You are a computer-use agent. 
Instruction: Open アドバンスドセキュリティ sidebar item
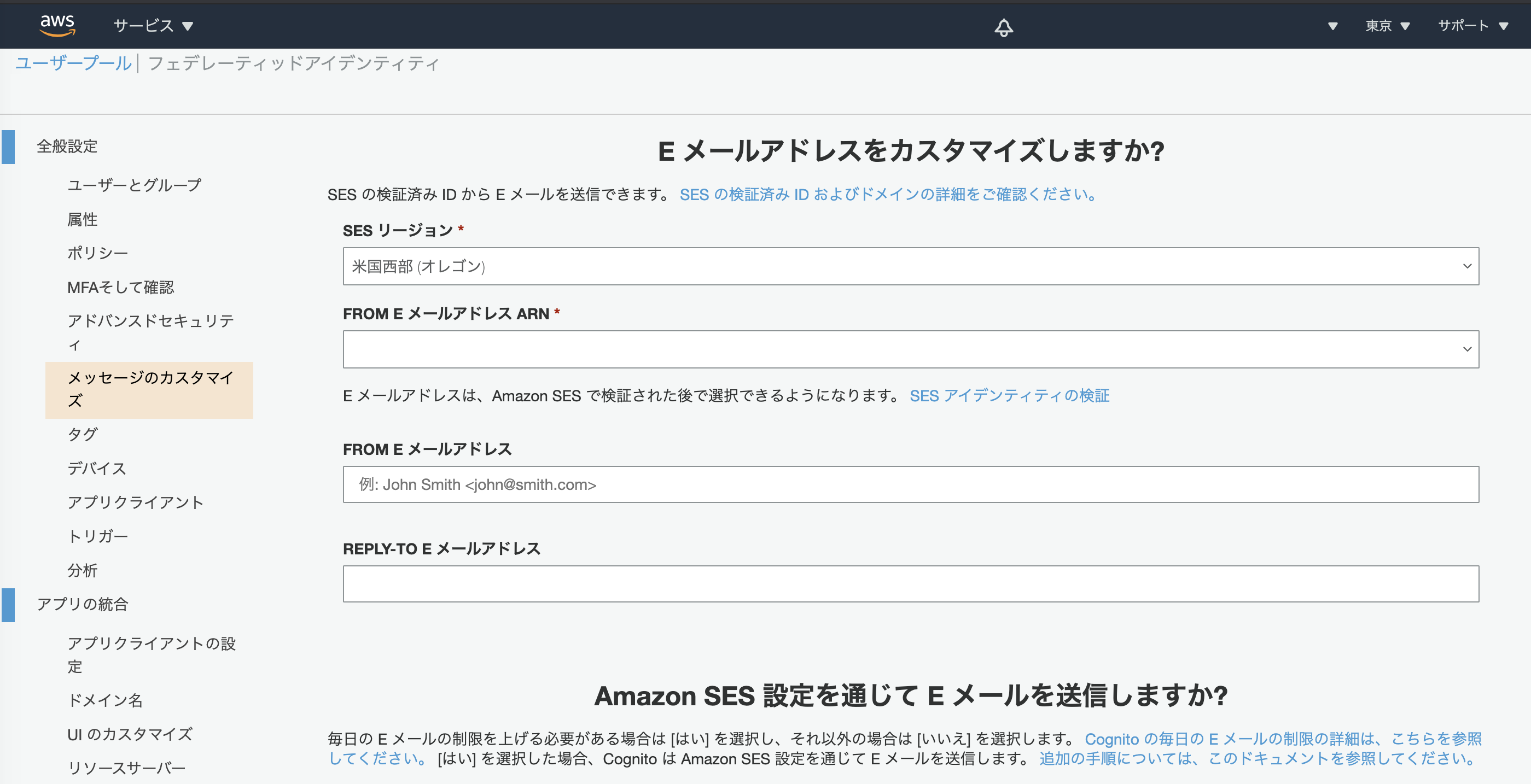pyautogui.click(x=151, y=332)
